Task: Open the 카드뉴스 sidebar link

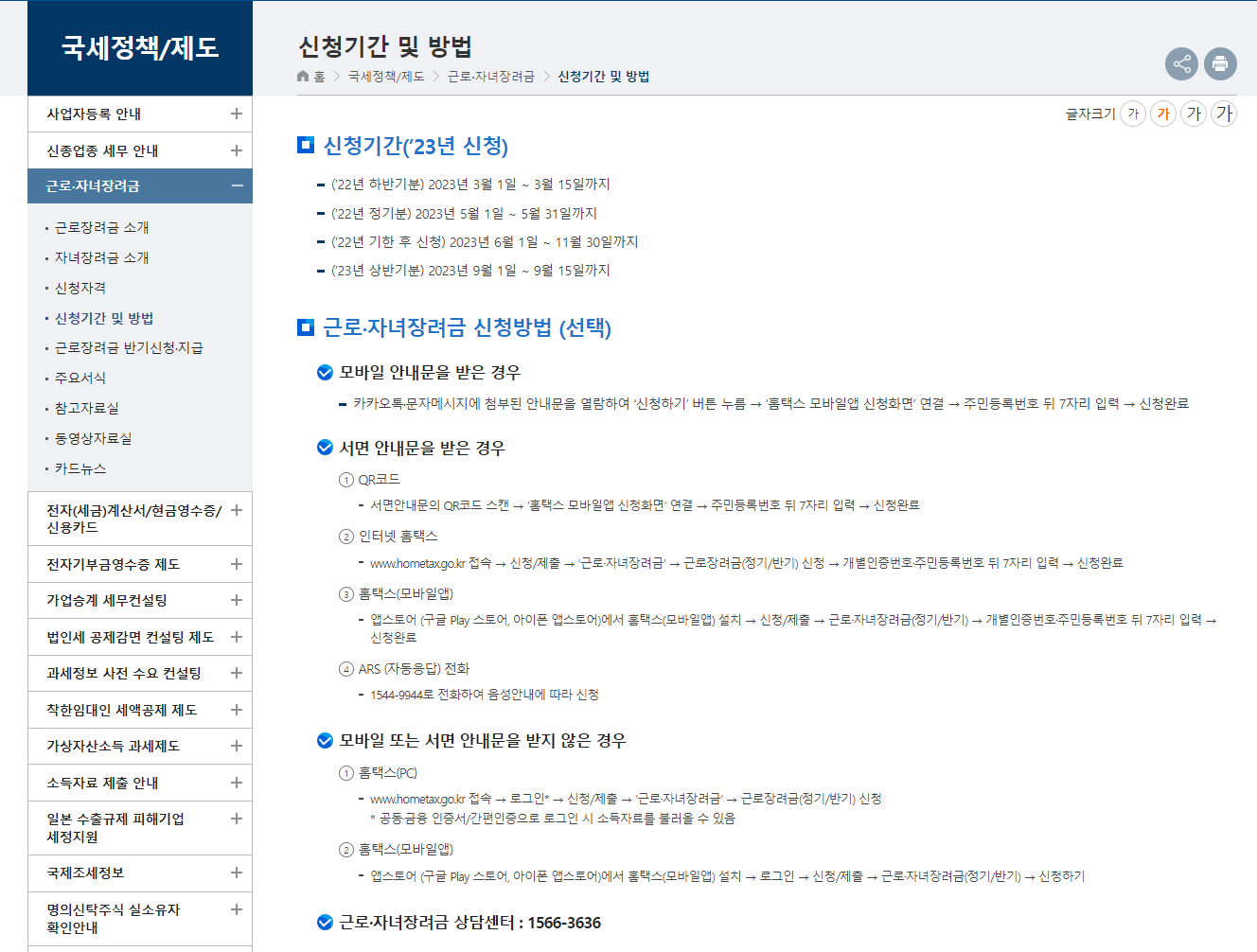Action: pos(82,468)
